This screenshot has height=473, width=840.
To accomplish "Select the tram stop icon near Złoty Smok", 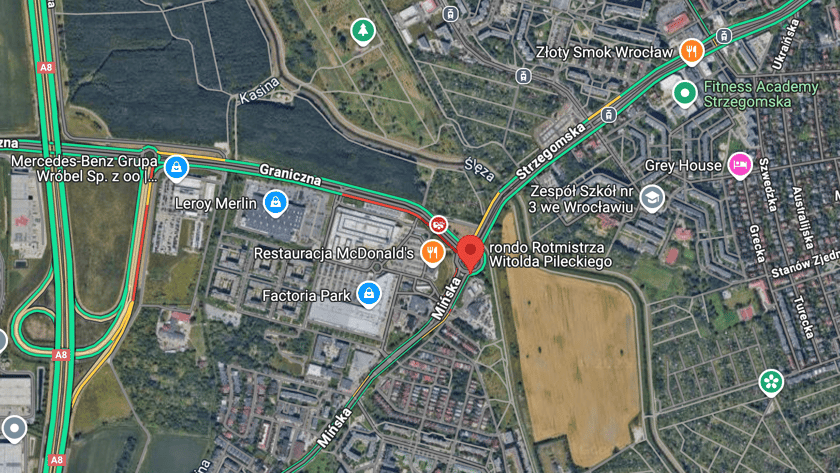I will click(724, 36).
